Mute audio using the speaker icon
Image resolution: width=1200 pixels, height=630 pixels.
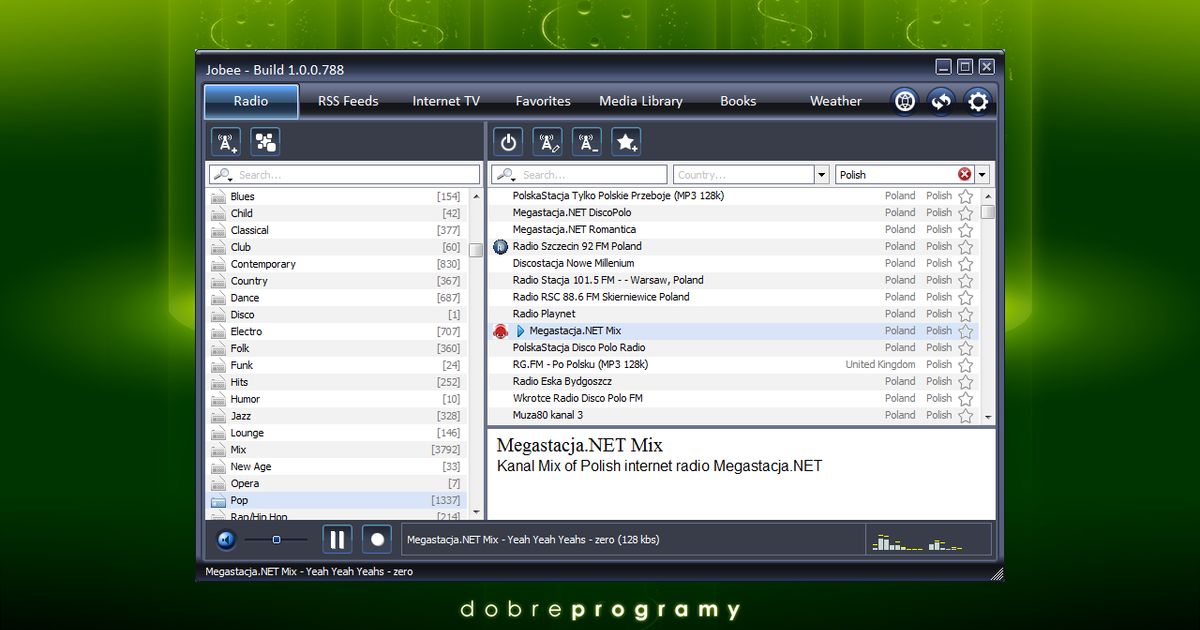(x=226, y=540)
